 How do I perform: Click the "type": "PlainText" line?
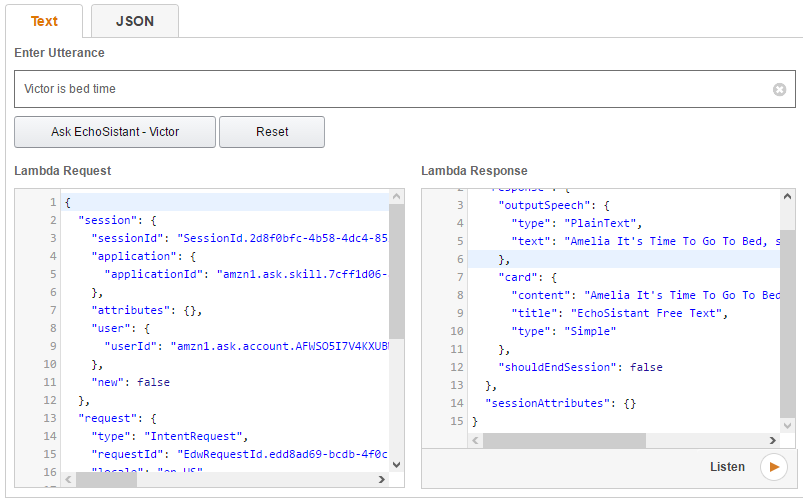point(577,223)
